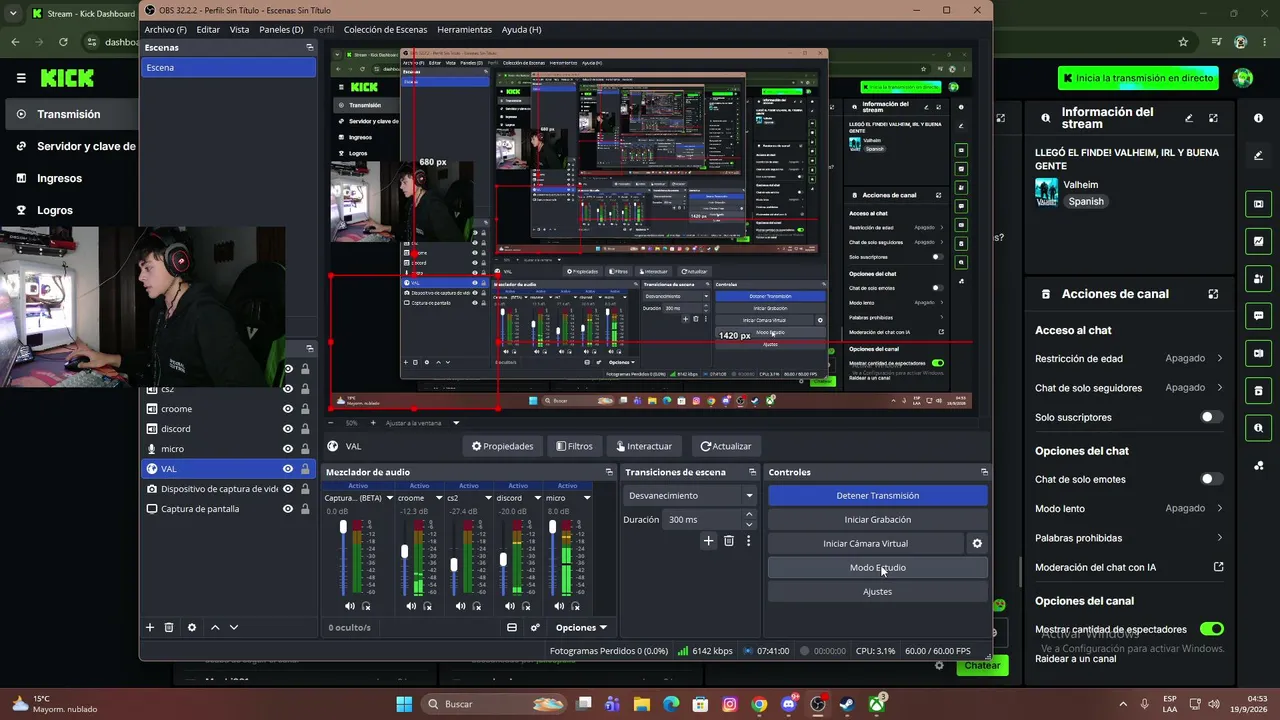Open source properties gear in sources toolbar

point(192,627)
